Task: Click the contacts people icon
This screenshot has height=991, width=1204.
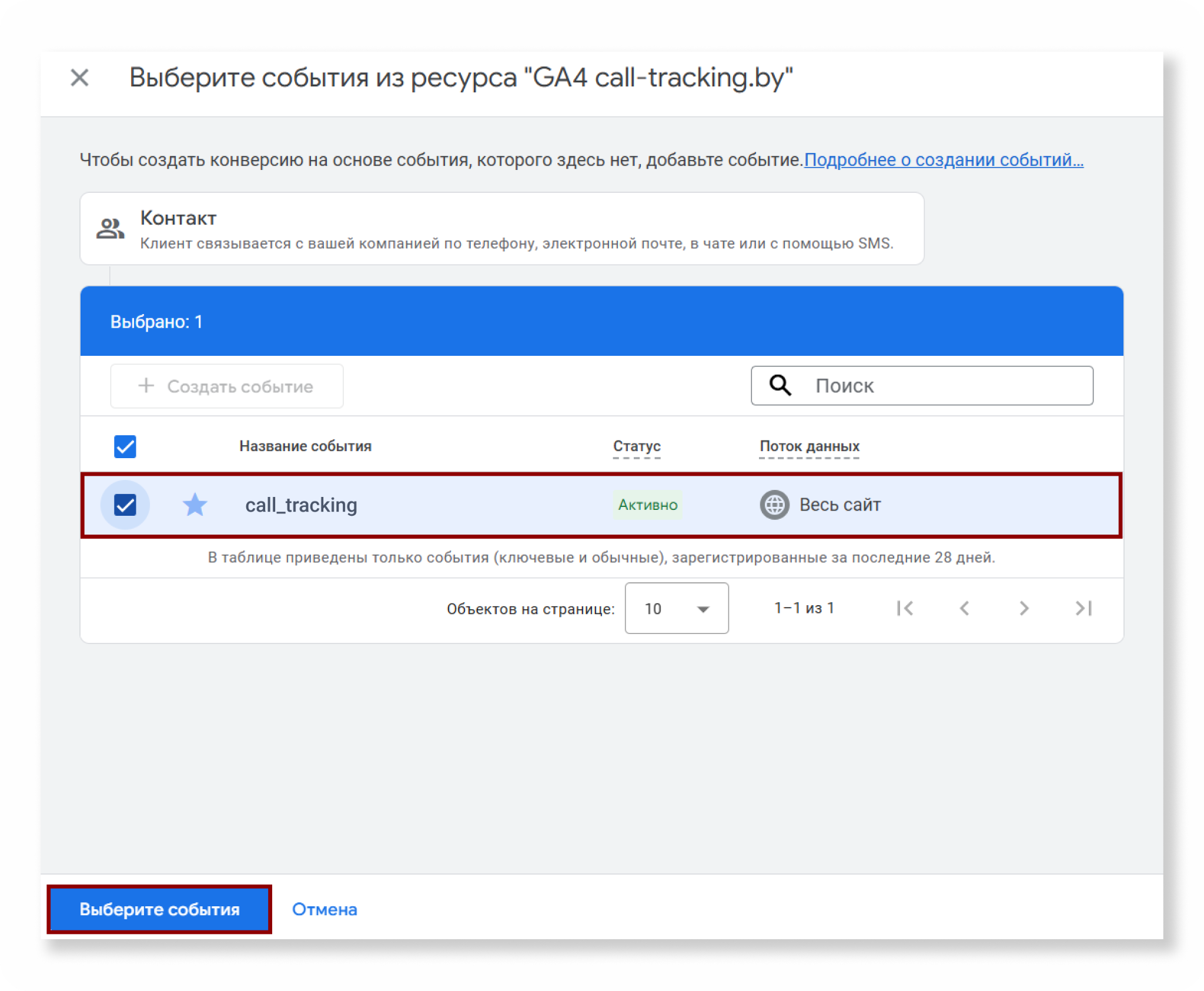Action: [x=110, y=228]
